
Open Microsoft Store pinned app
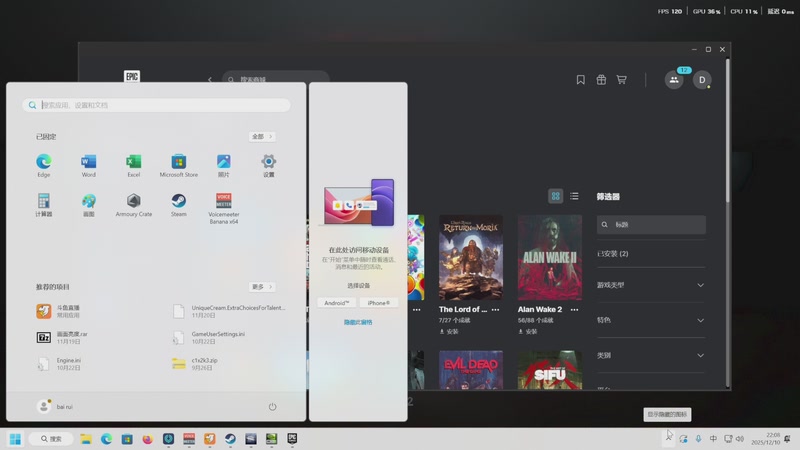coord(179,165)
